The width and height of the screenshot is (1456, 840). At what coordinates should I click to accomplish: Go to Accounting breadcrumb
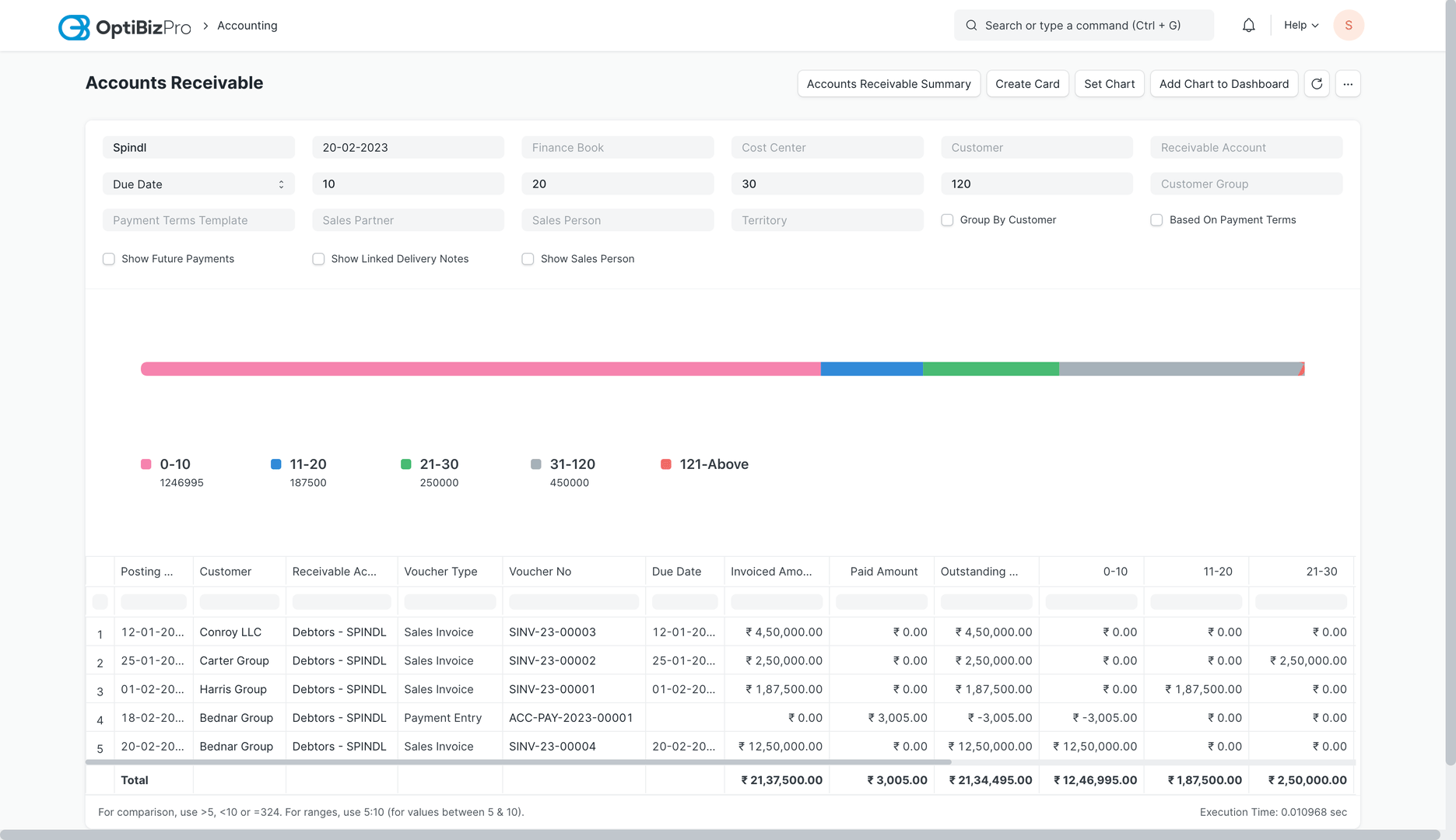(x=247, y=26)
